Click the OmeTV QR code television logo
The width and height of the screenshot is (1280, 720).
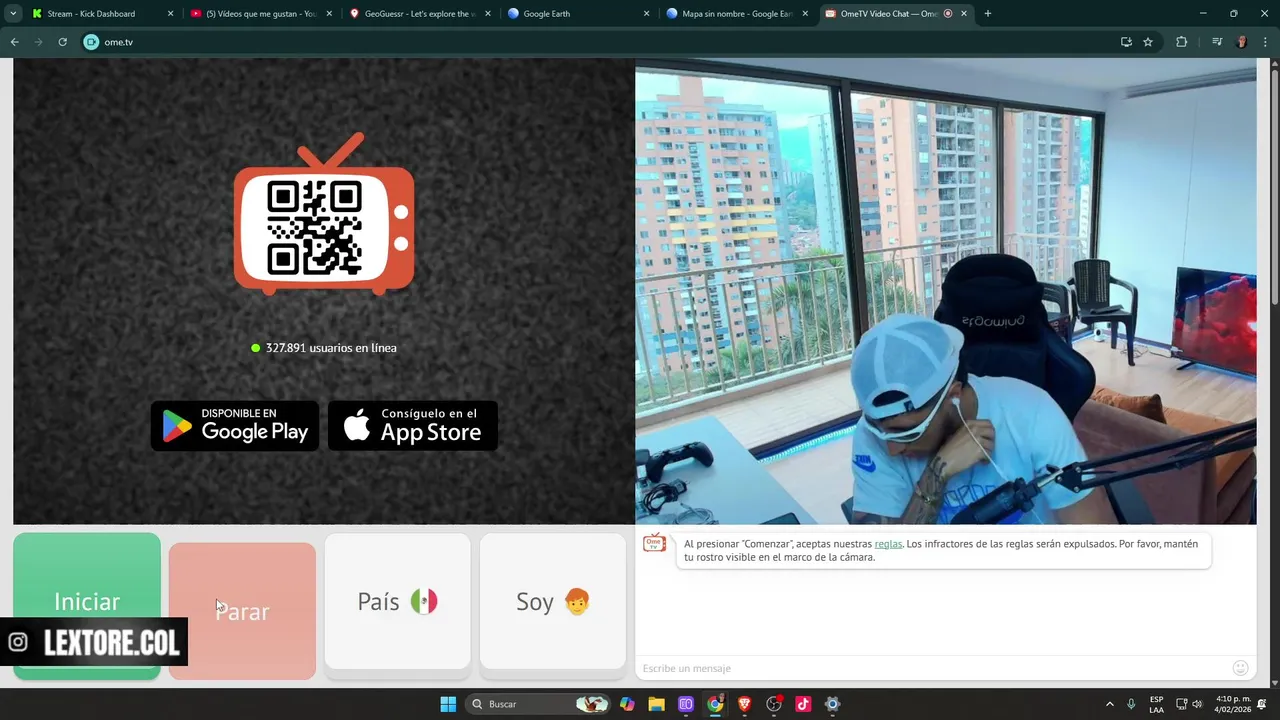(324, 214)
